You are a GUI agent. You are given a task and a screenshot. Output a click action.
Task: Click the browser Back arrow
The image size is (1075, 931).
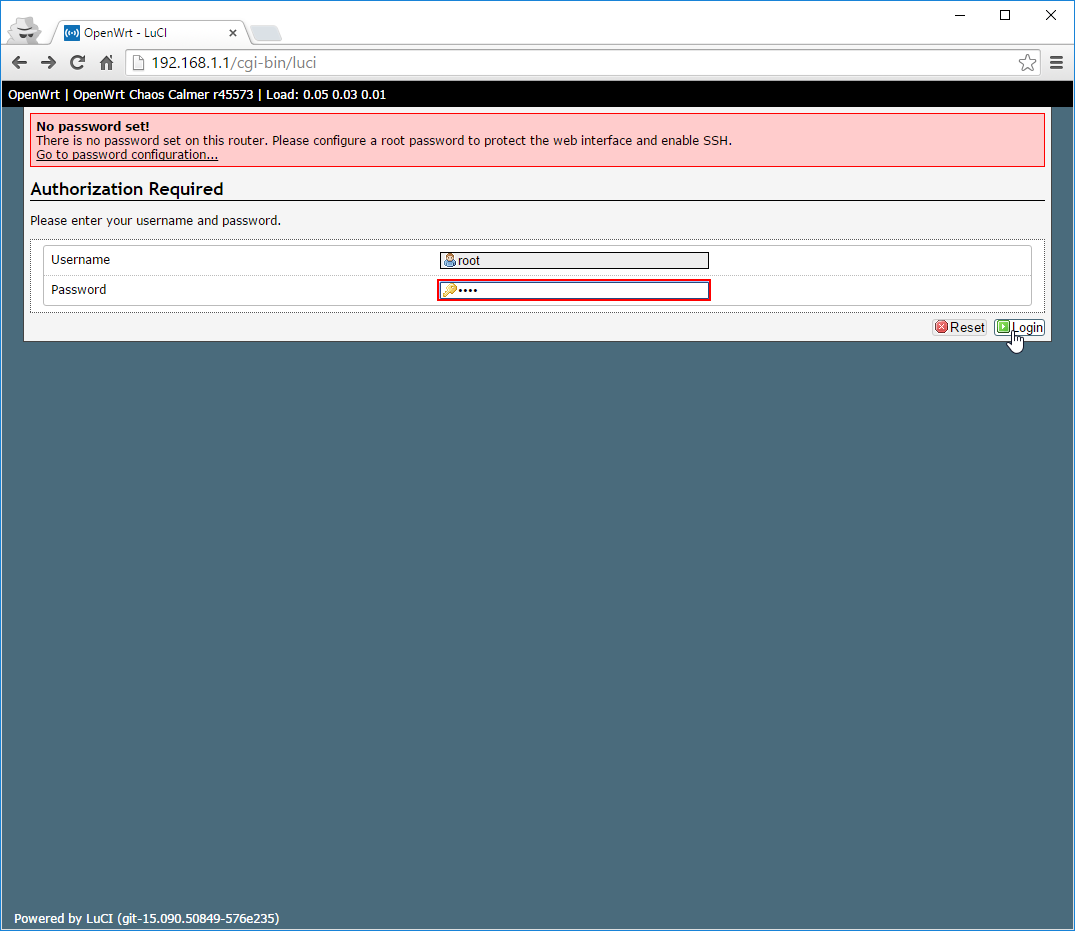click(x=19, y=63)
